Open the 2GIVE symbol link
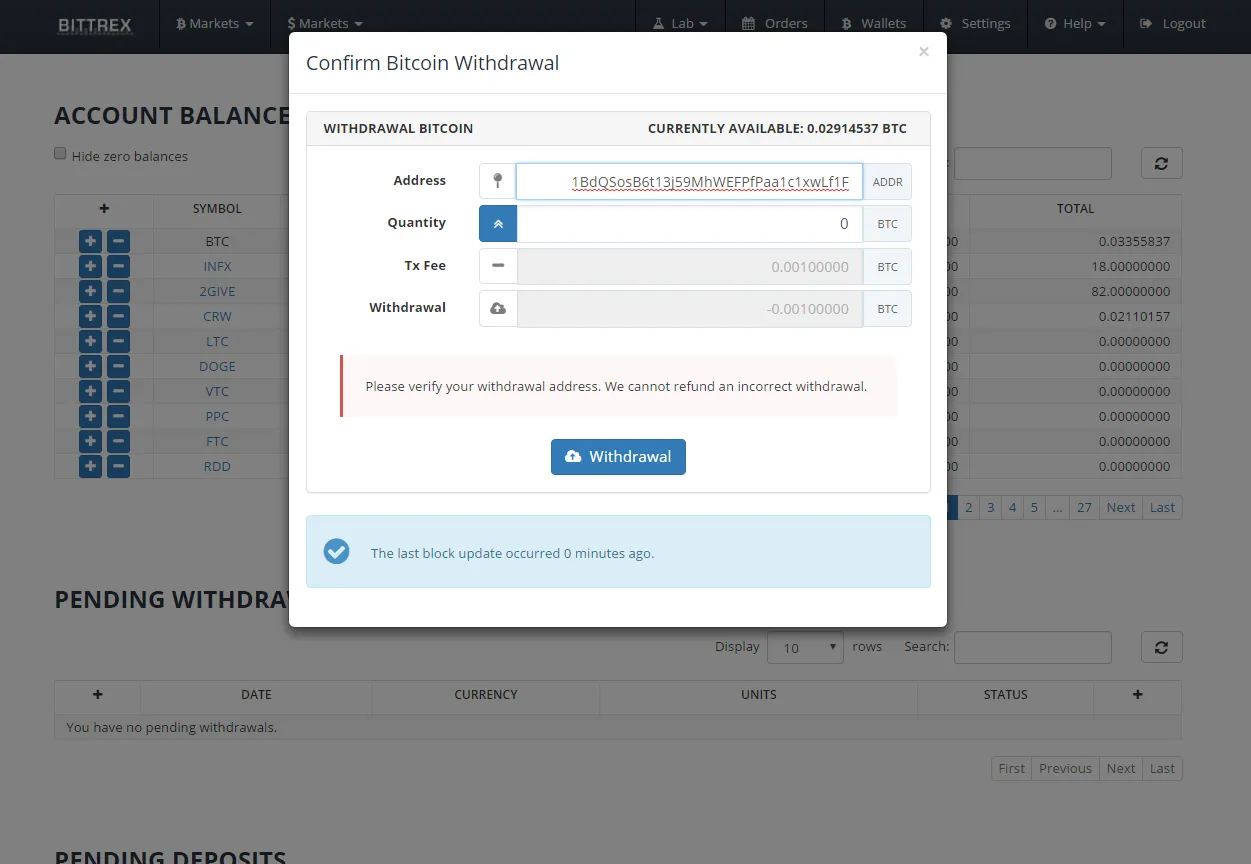Viewport: 1251px width, 864px height. (217, 292)
